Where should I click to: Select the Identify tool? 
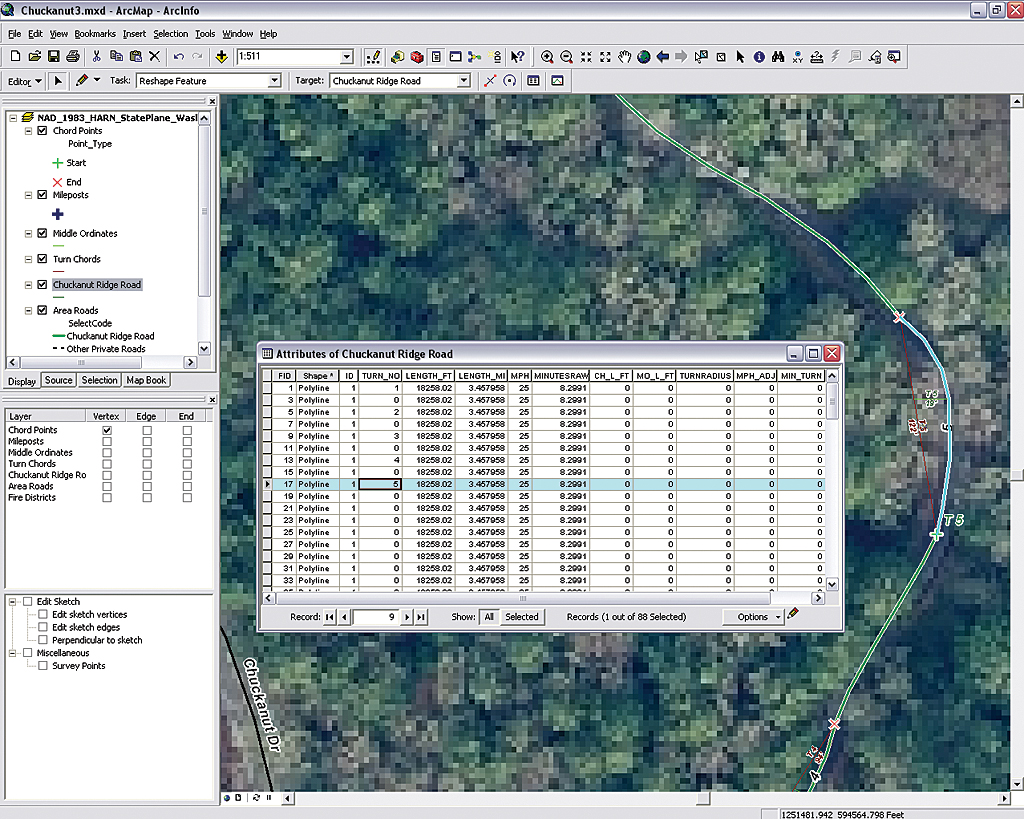pos(759,57)
